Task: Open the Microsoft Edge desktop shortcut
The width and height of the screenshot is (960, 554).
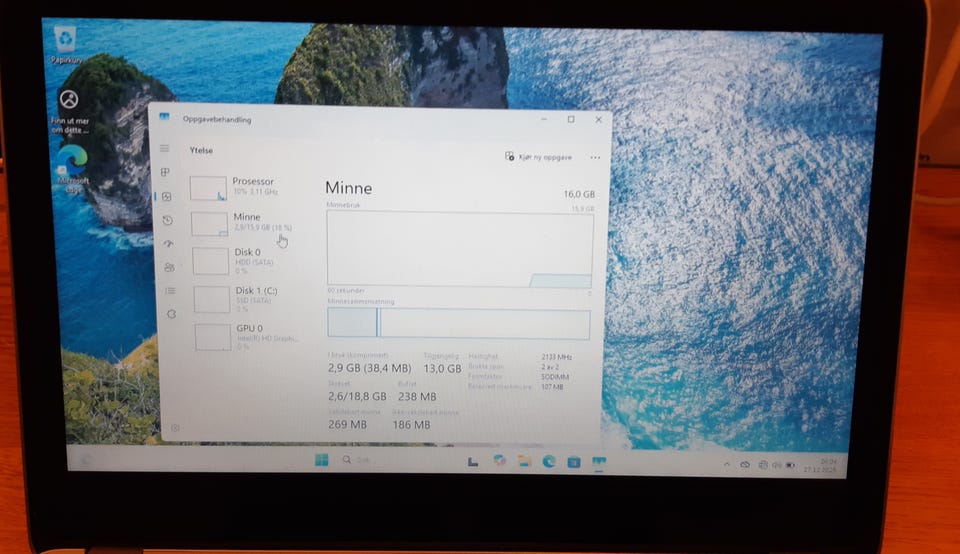Action: pos(73,170)
